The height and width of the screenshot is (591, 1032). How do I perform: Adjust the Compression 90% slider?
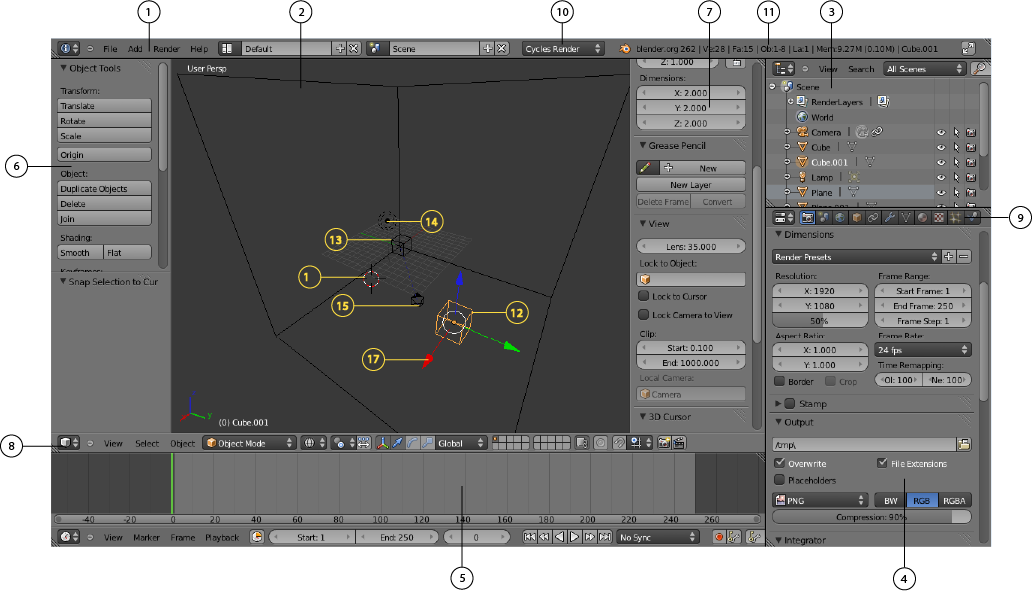coord(871,517)
